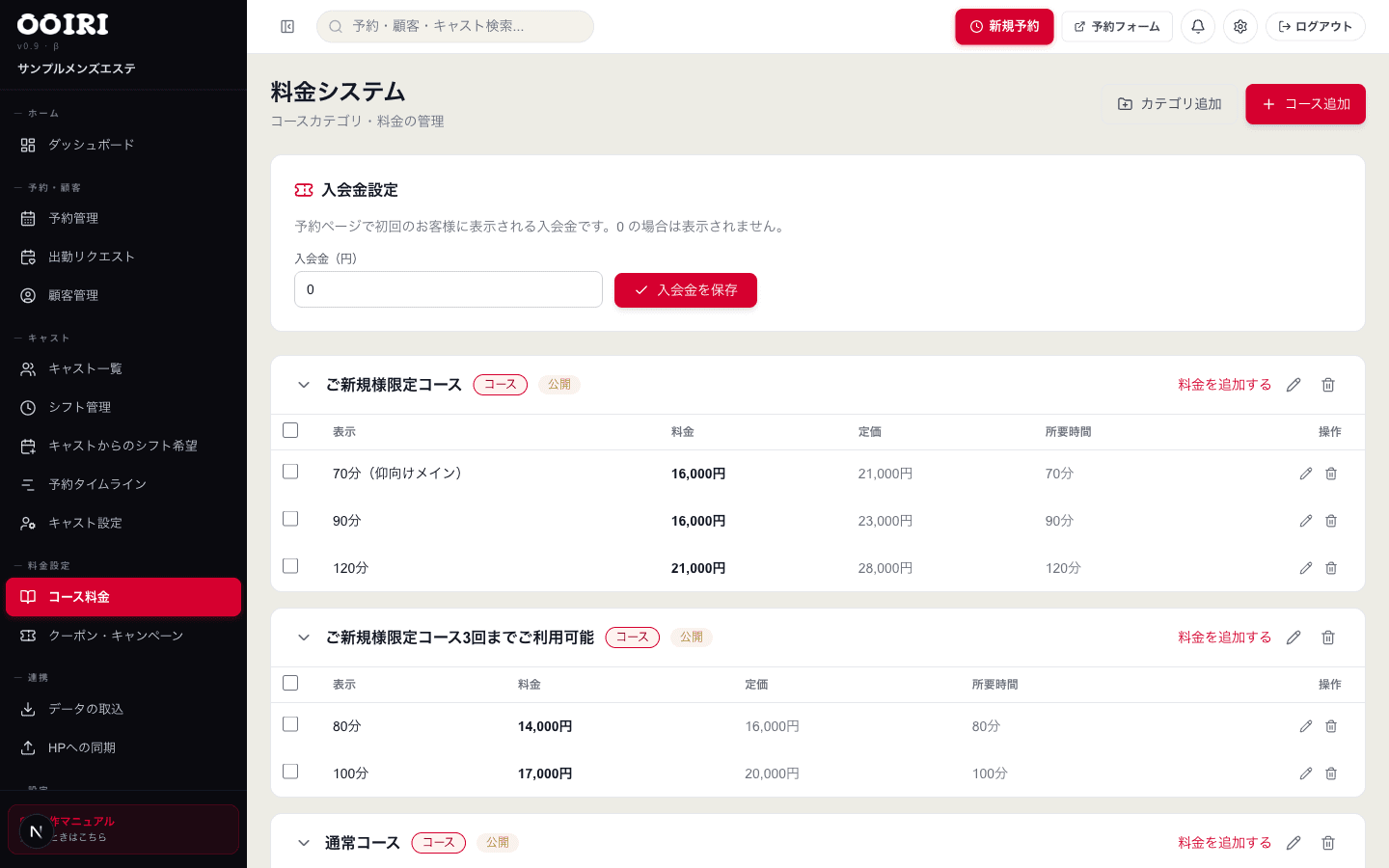Open settings gear icon in header

tap(1240, 27)
